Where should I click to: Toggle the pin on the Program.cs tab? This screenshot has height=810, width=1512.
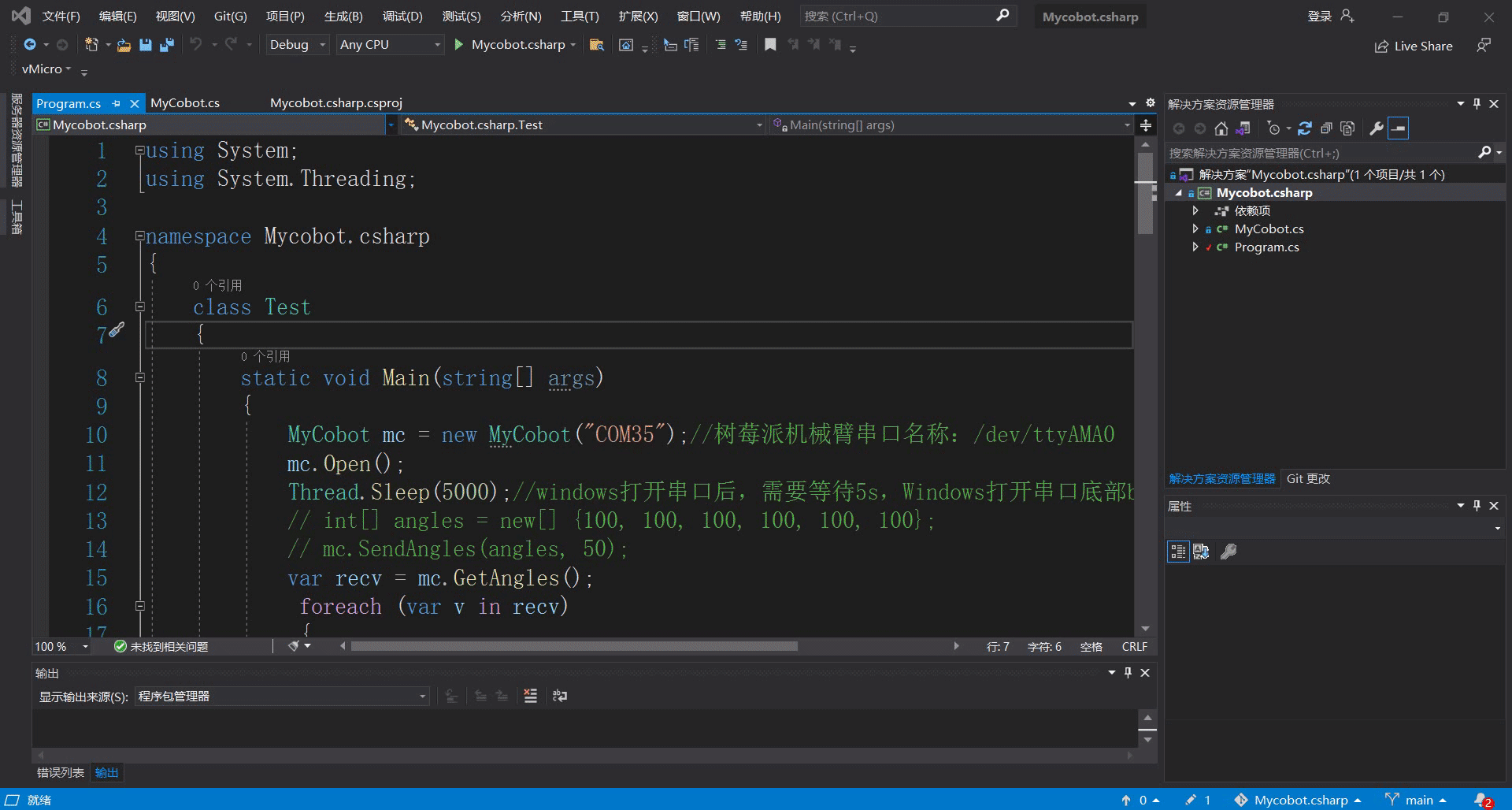tap(117, 103)
